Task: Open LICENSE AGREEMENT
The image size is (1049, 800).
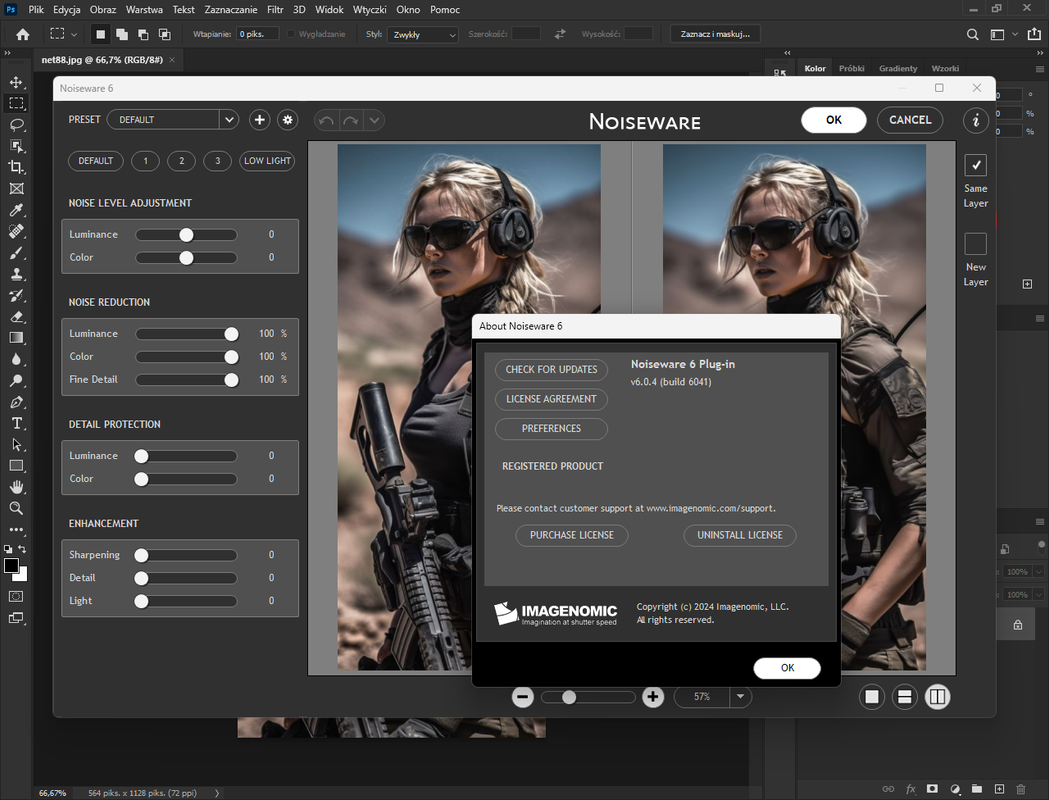Action: pos(551,399)
